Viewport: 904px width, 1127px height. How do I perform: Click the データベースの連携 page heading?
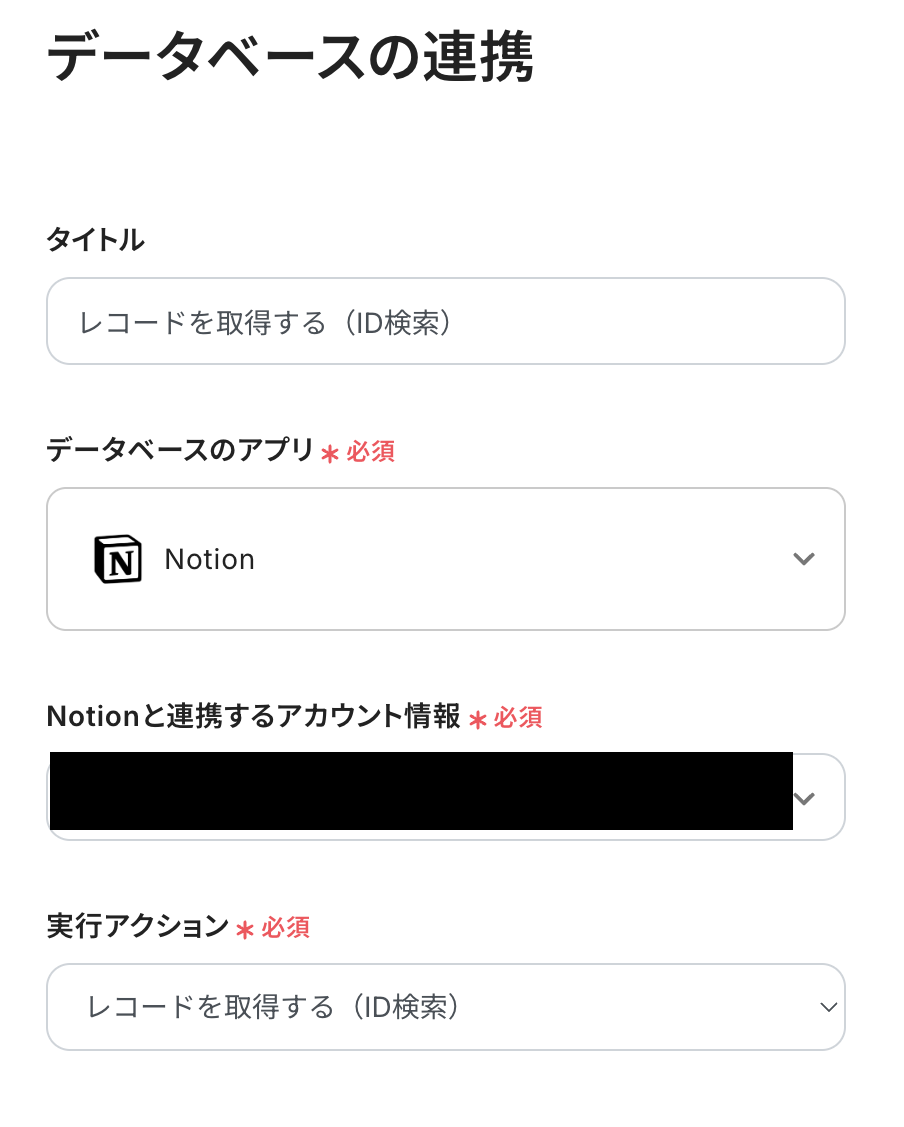(x=290, y=58)
